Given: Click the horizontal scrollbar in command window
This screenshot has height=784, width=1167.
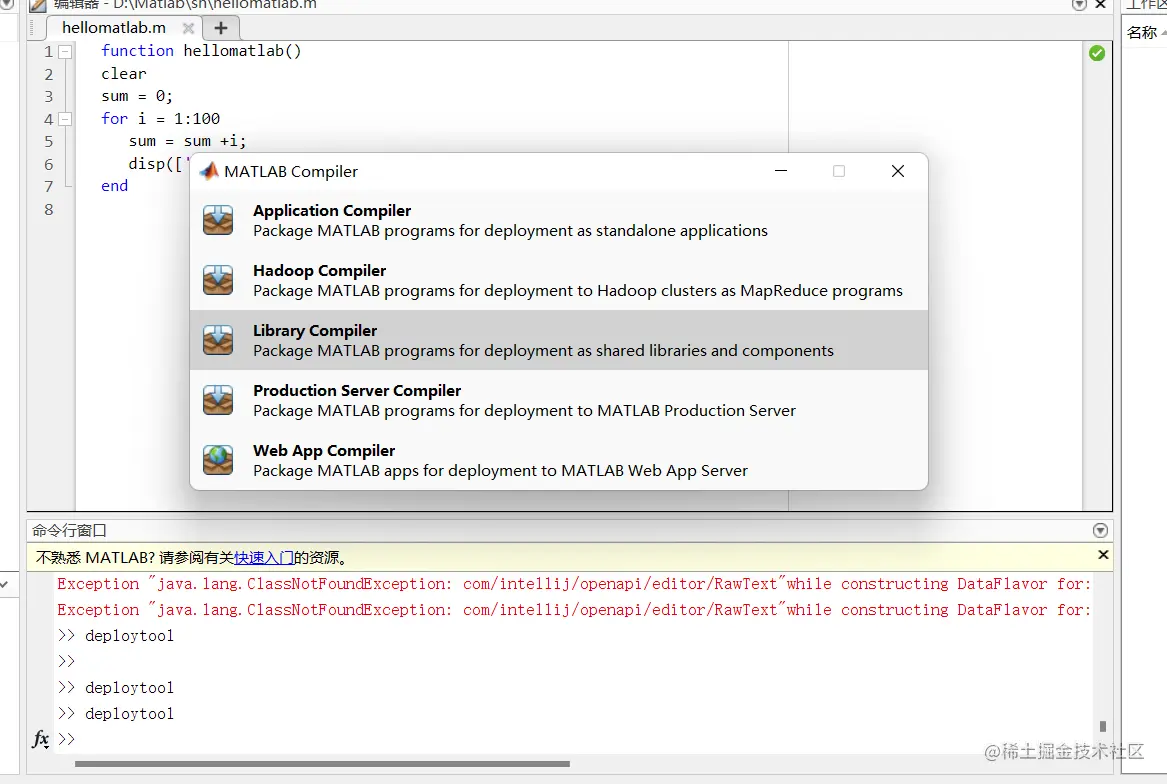Looking at the screenshot, I should [x=322, y=764].
